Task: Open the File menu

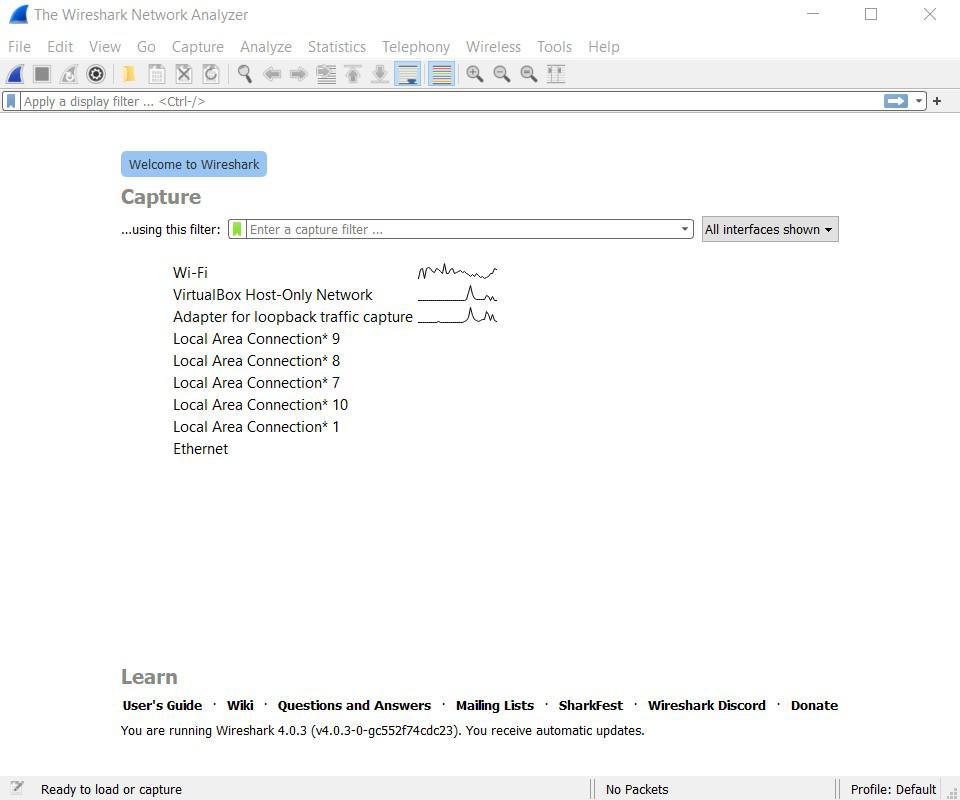Action: point(19,47)
